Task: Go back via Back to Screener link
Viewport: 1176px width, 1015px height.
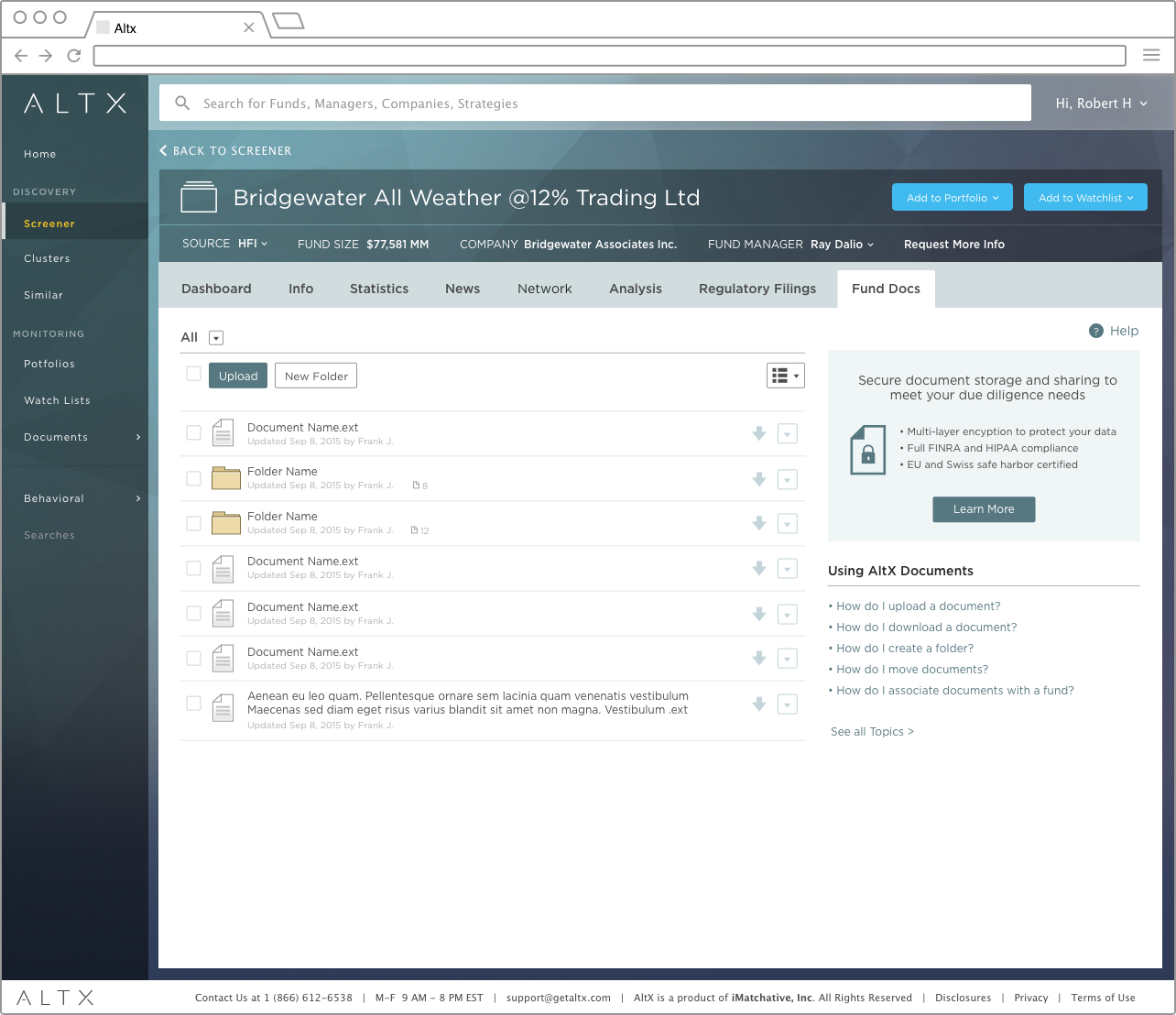Action: coord(225,151)
